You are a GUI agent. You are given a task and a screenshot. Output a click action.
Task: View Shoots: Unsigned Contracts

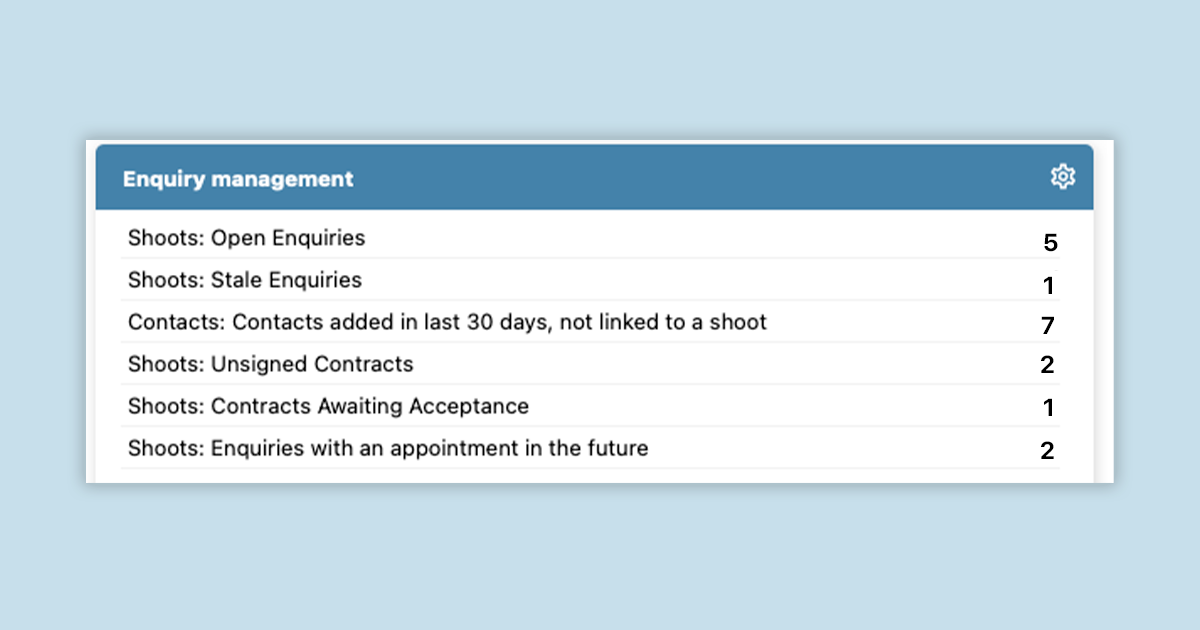[x=270, y=364]
